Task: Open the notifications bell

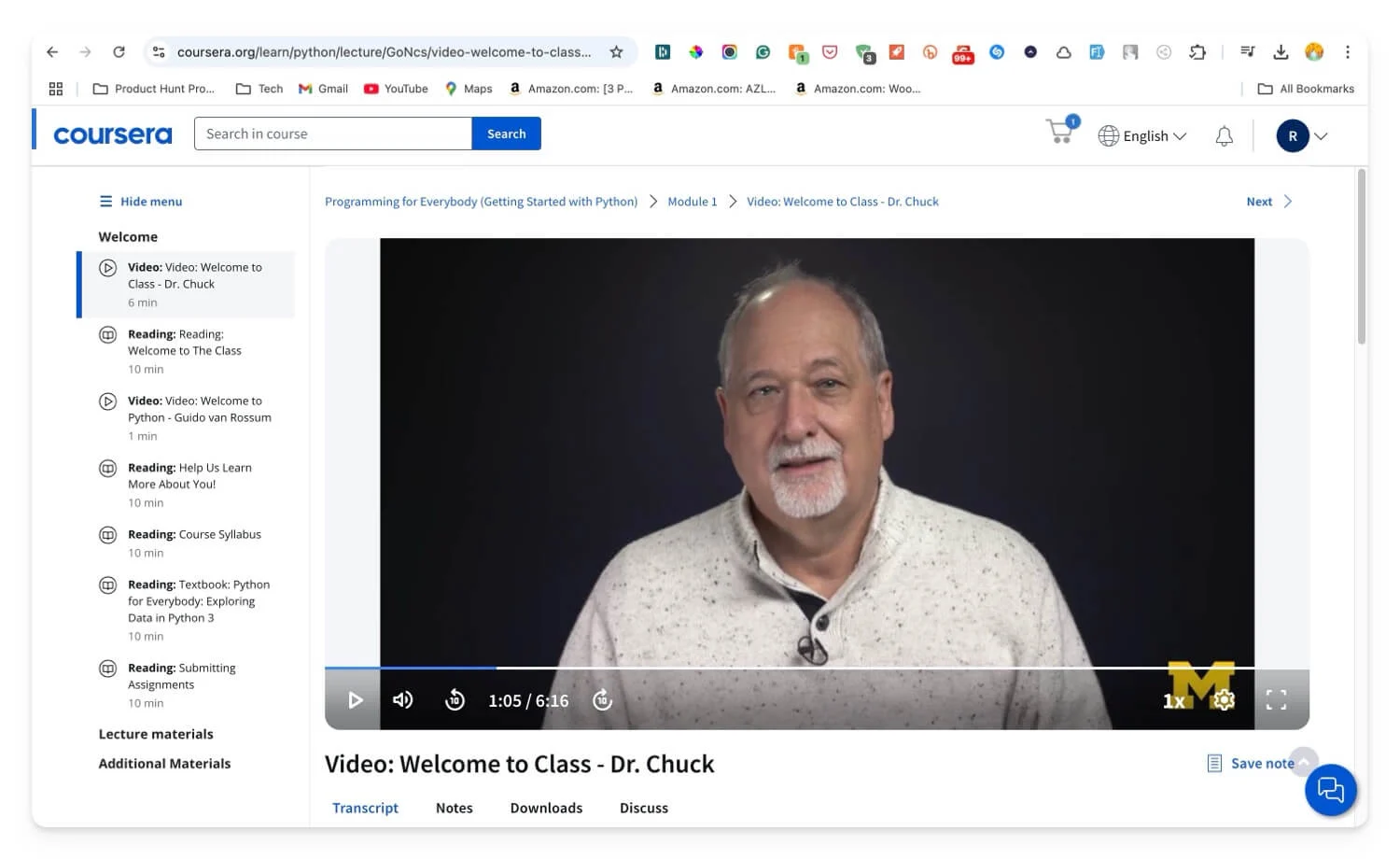Action: click(x=1224, y=136)
